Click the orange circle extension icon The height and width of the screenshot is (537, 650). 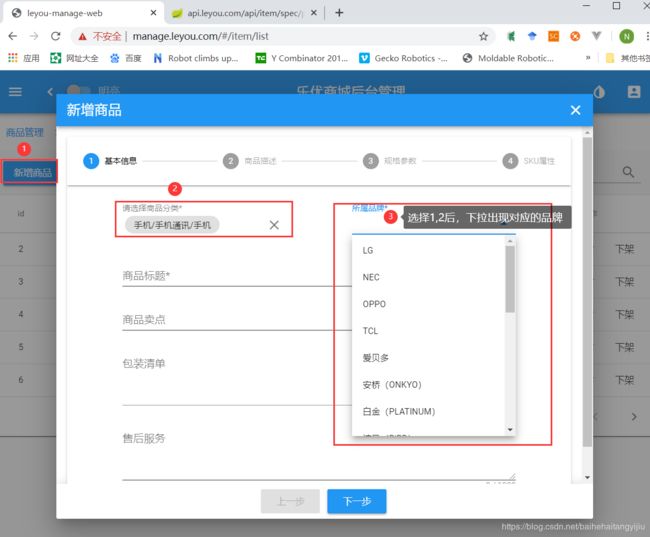pos(575,36)
